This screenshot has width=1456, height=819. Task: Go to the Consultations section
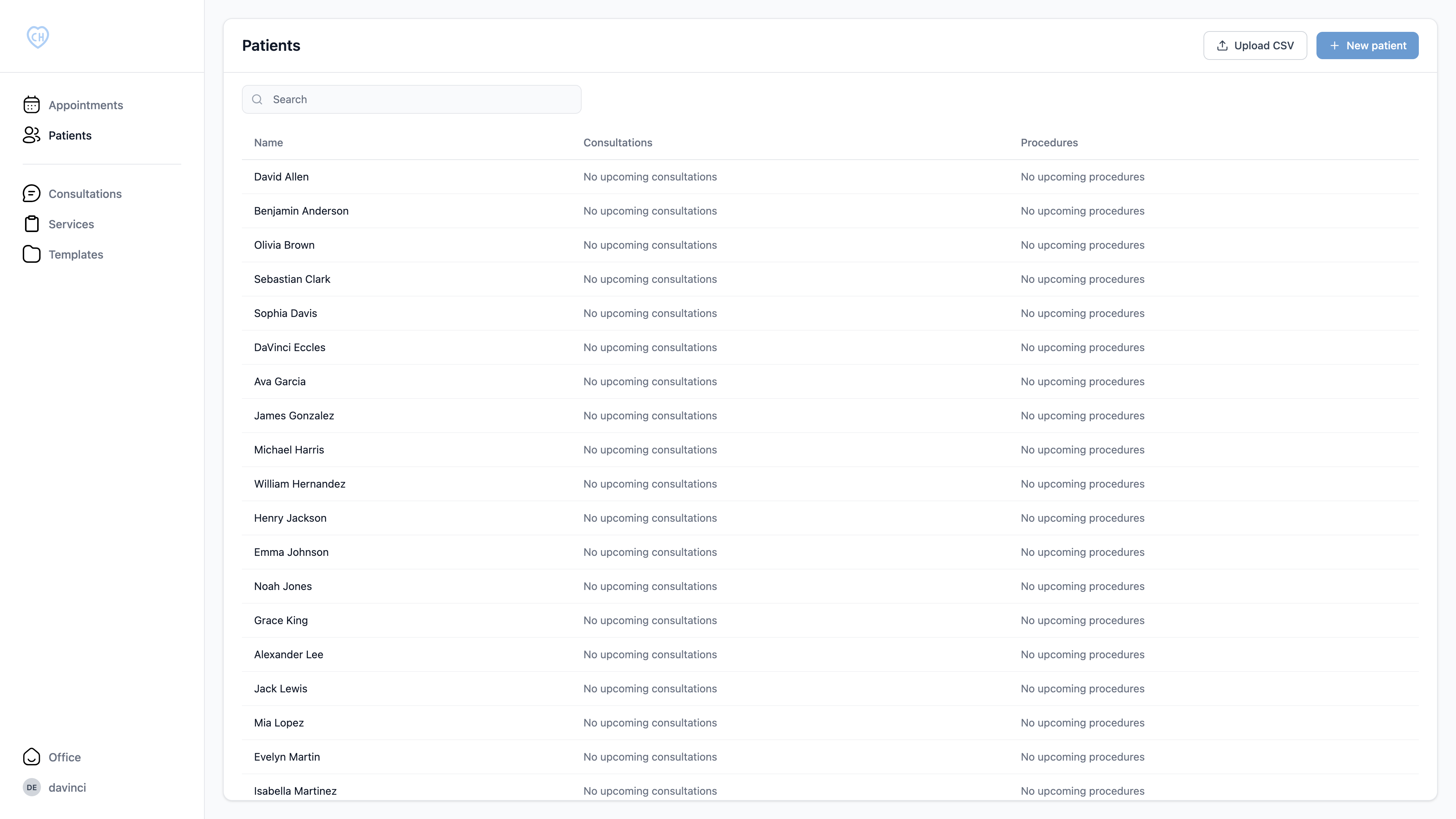click(x=85, y=194)
